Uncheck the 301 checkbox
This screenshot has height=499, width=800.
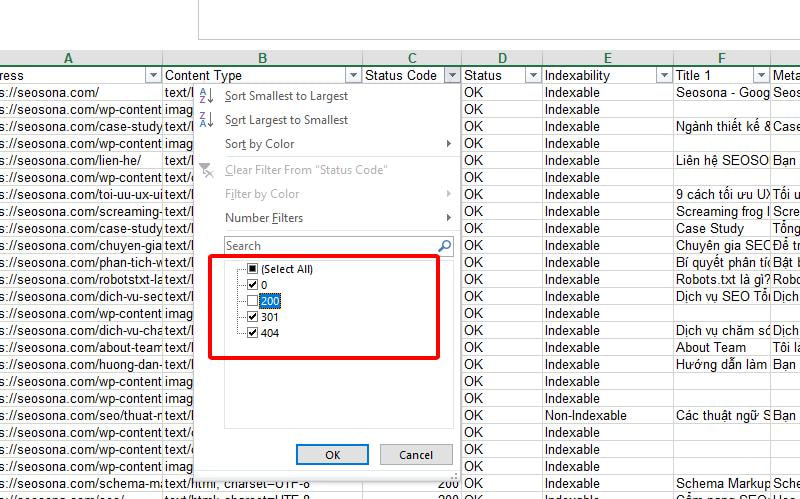tap(253, 316)
